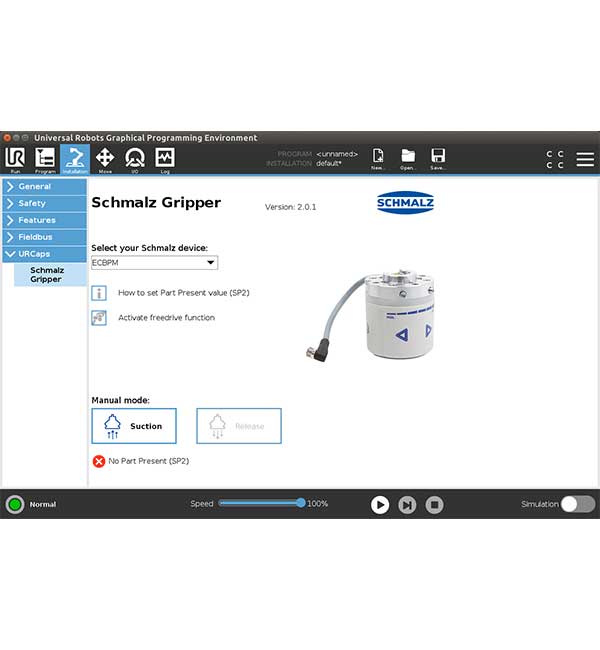The image size is (600, 650).
Task: Stop the program
Action: (435, 504)
